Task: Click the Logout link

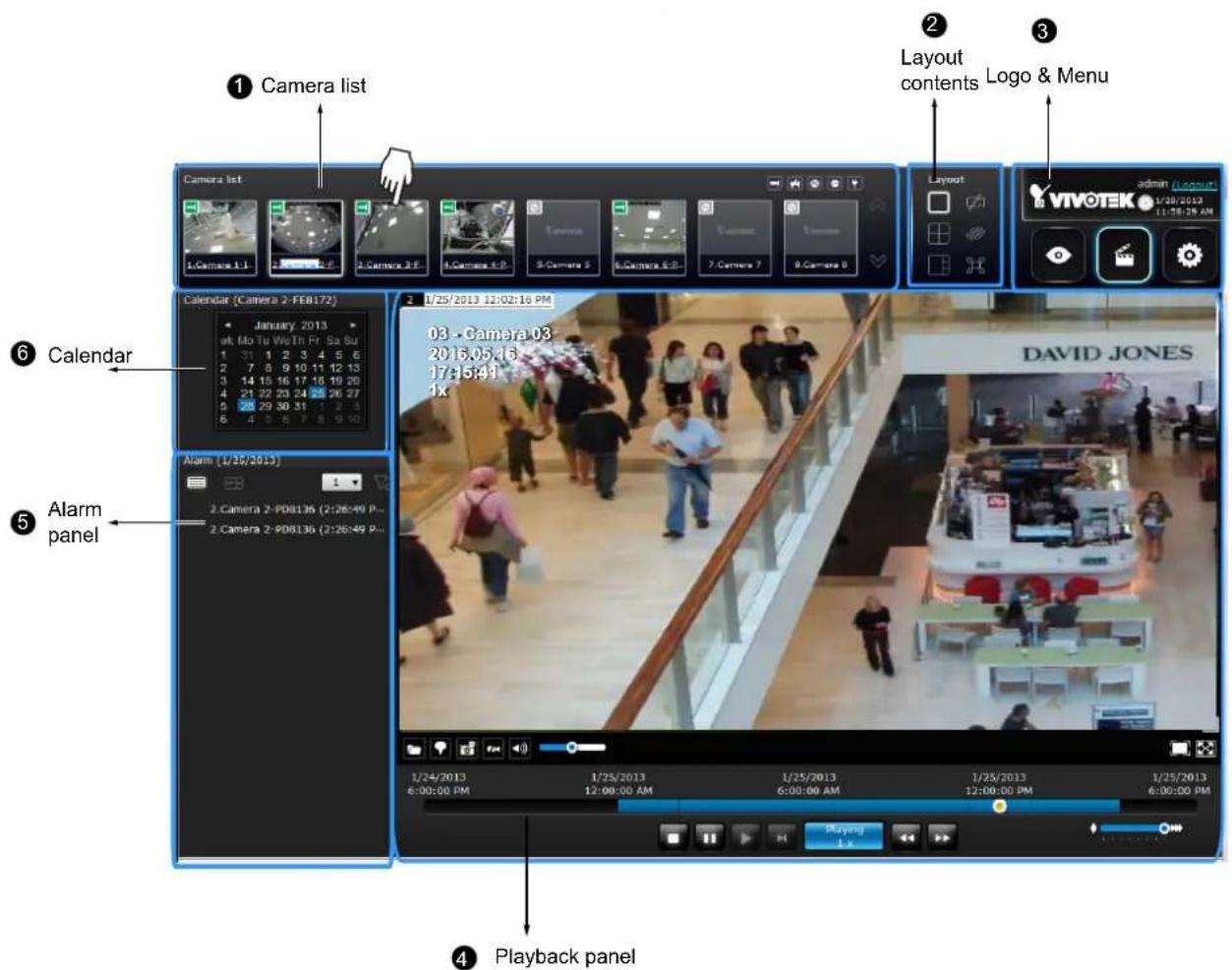Action: 1195,185
